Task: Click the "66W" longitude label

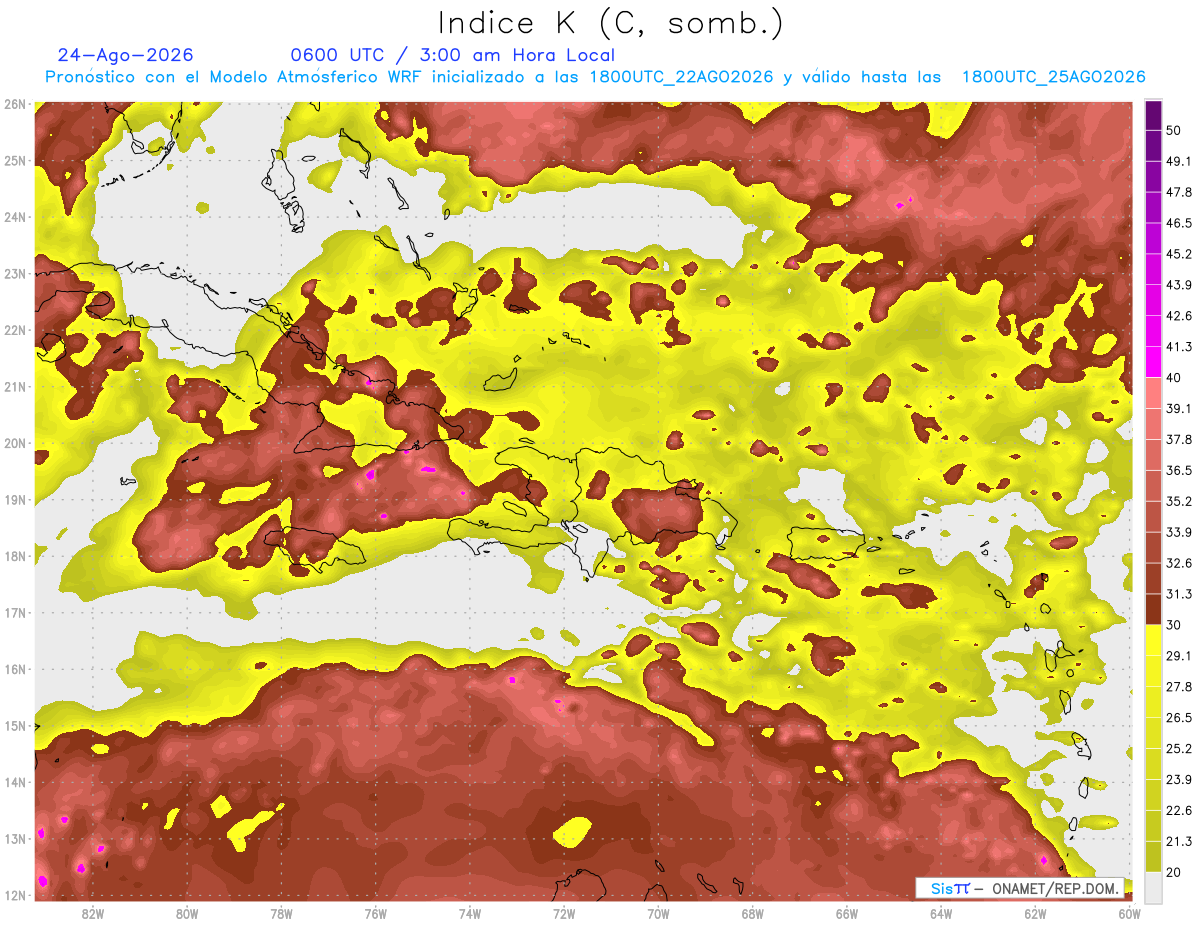Action: tap(847, 914)
